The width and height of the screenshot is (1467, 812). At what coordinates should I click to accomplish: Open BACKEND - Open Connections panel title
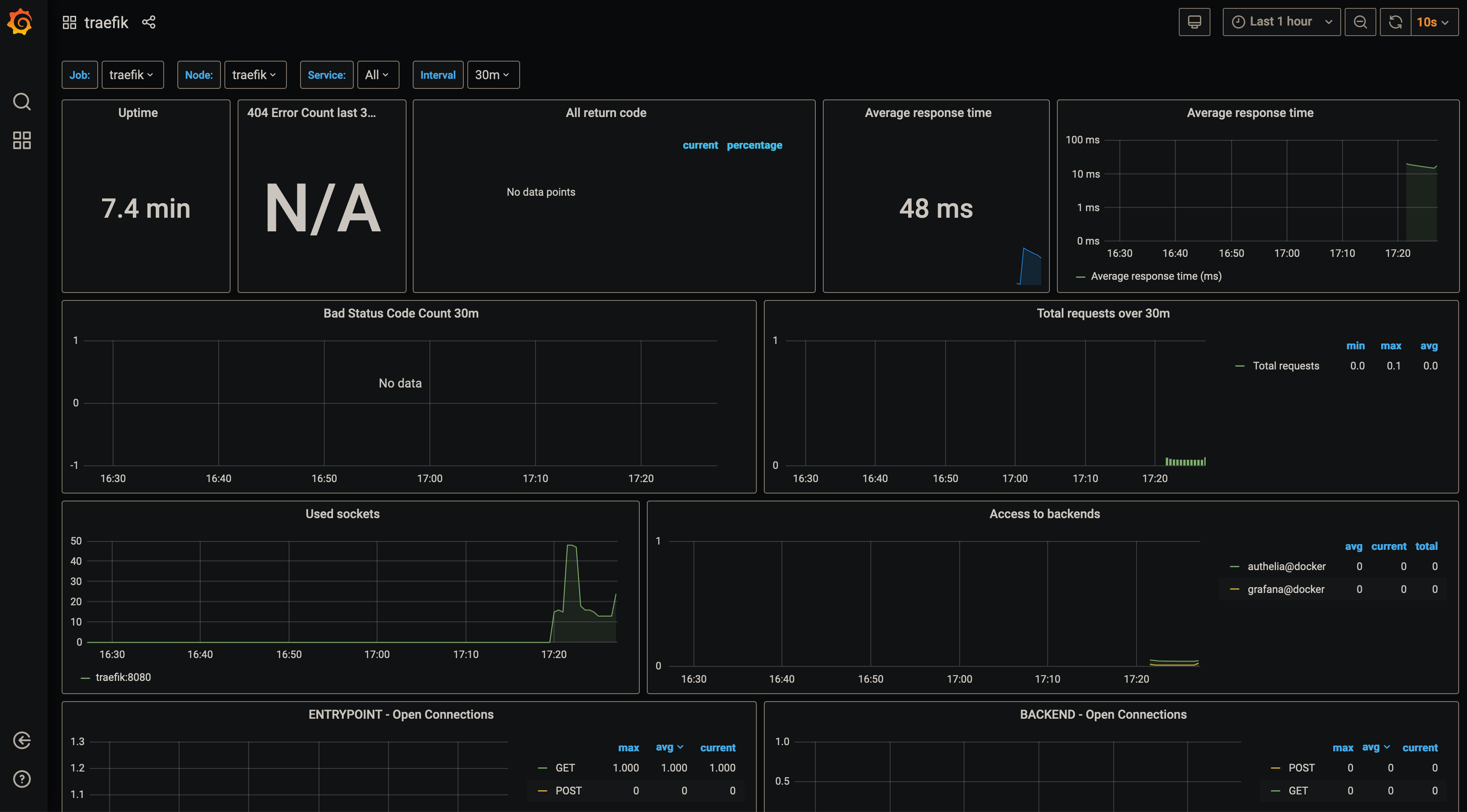coord(1103,714)
